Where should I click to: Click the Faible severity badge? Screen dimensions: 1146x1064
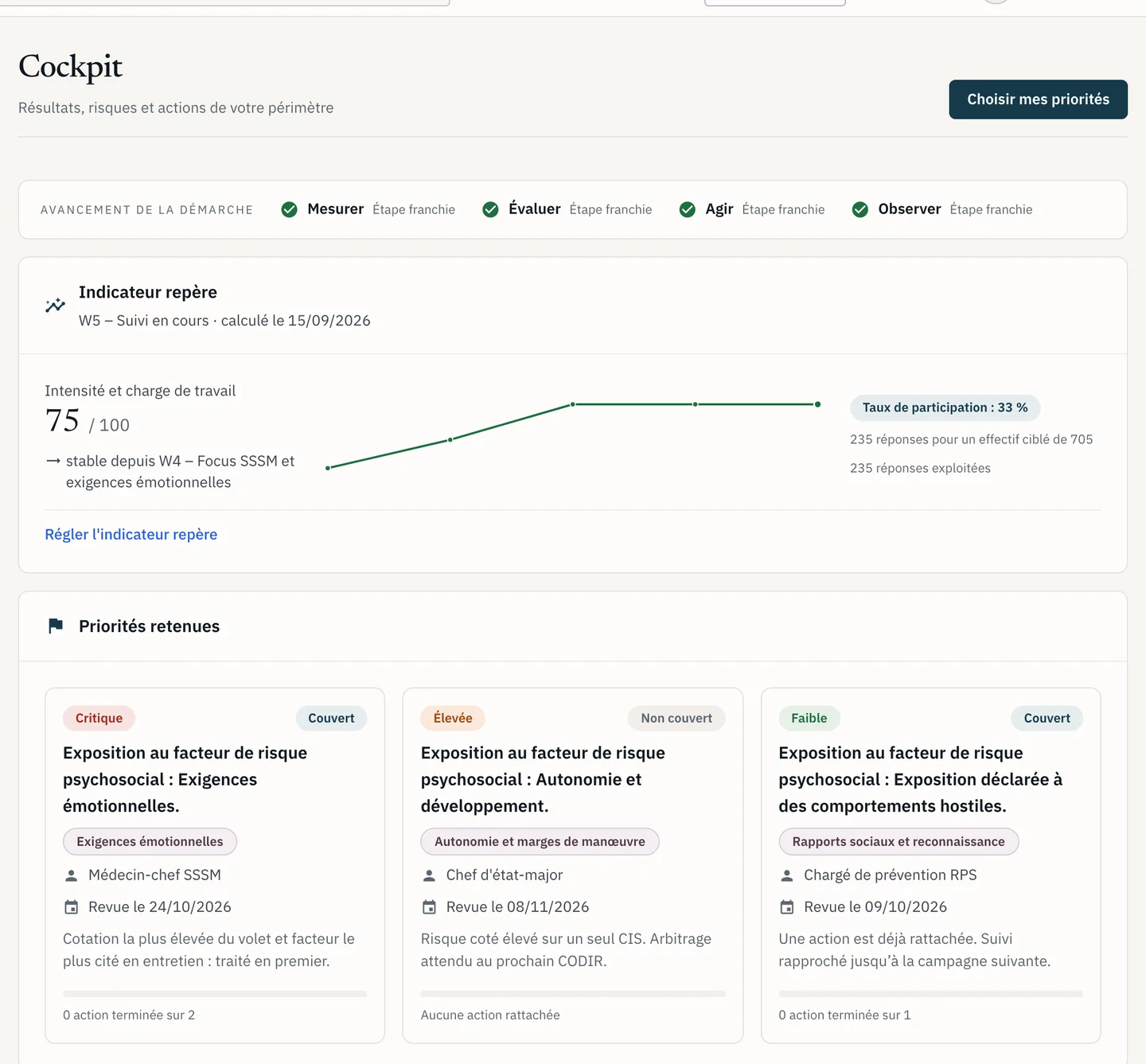[x=809, y=718]
